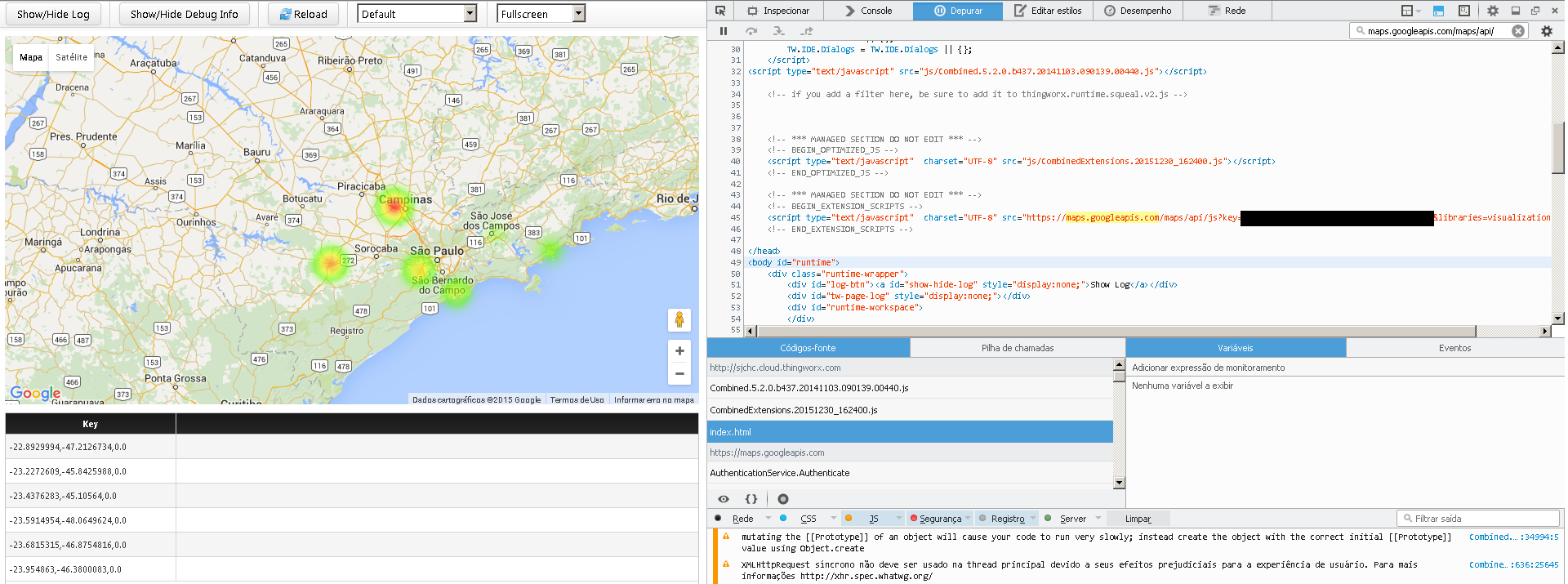Pick an element with the inspector picker icon
This screenshot has width=1568, height=584.
coord(720,11)
